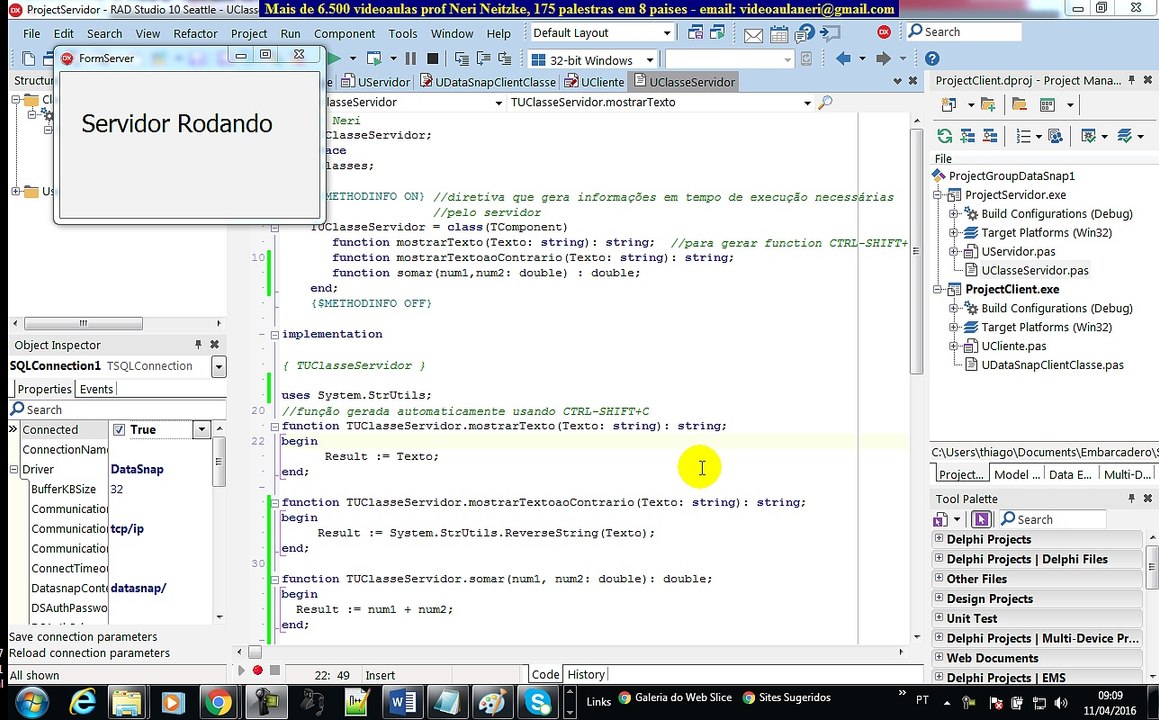Open Help via the blue question mark icon

click(x=932, y=58)
